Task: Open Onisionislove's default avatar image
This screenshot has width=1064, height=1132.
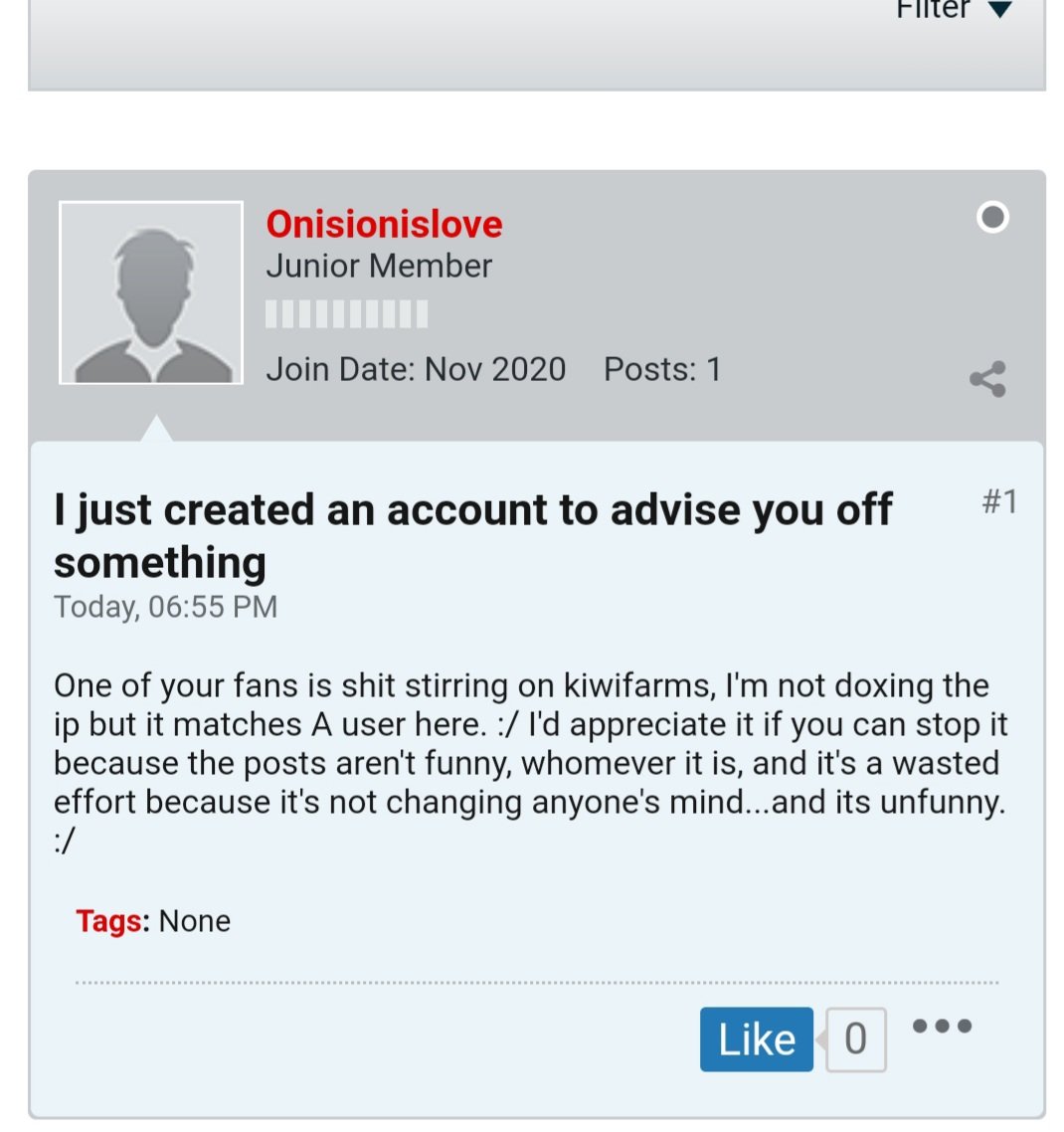Action: pyautogui.click(x=151, y=292)
